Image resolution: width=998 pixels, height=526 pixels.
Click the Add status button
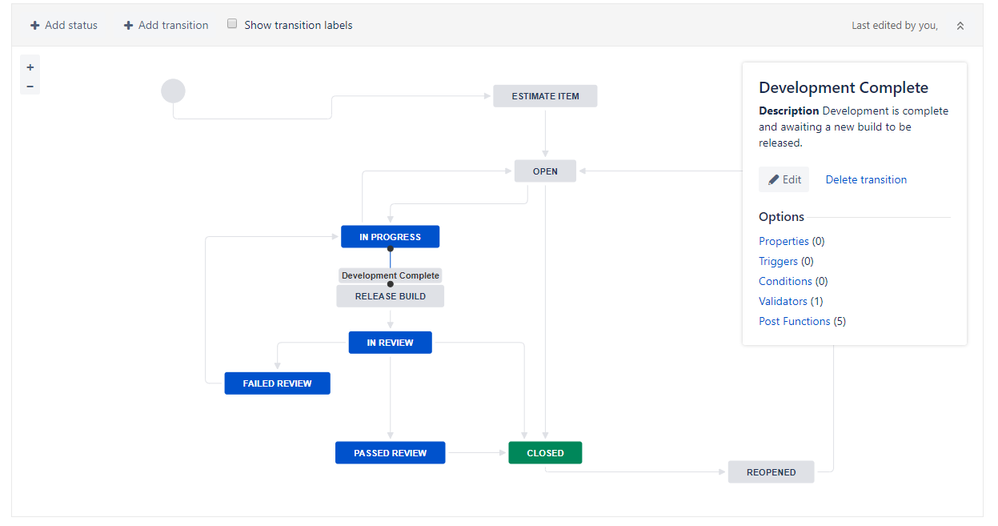coord(64,25)
